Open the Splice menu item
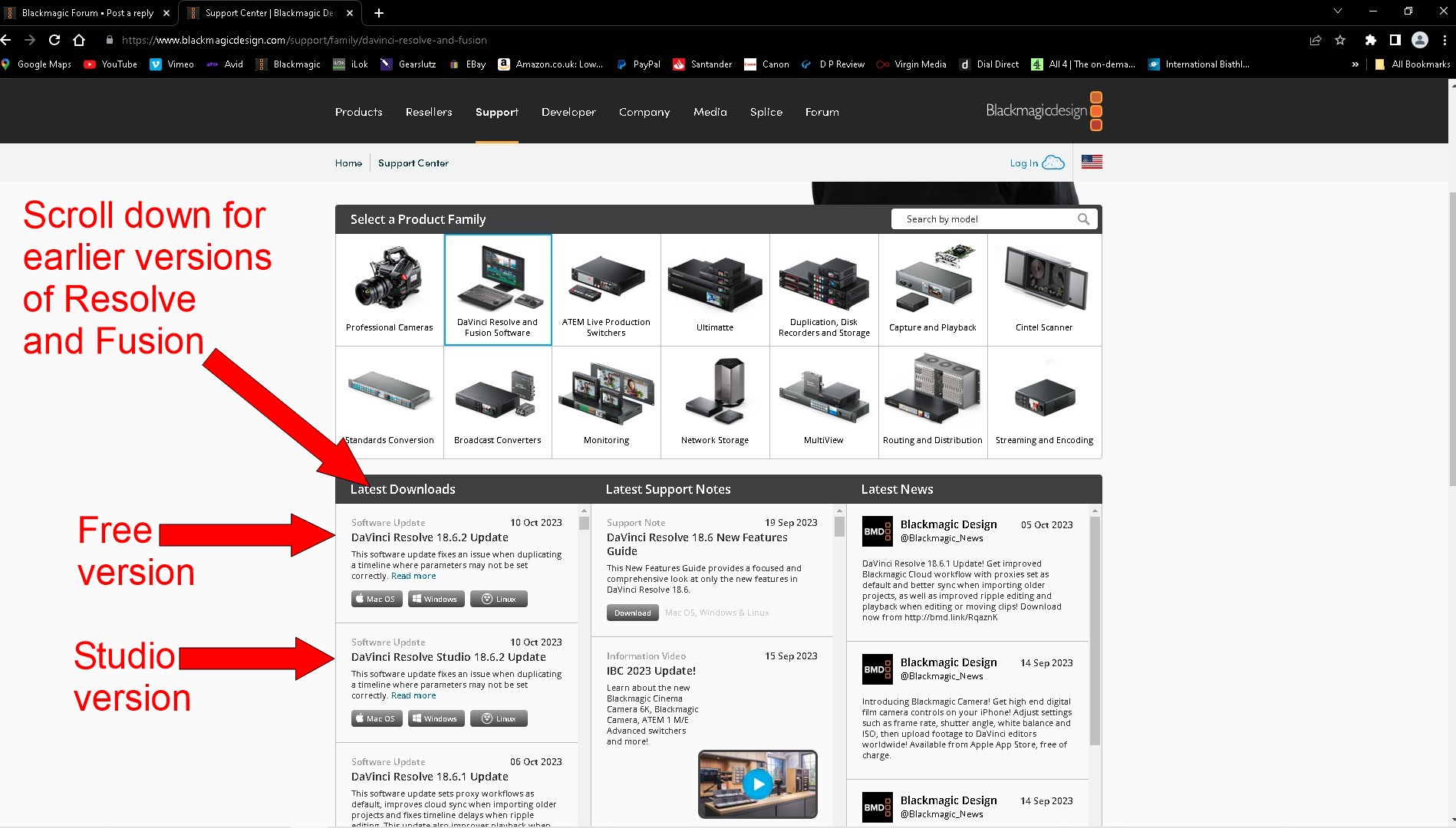The width and height of the screenshot is (1456, 828). [x=766, y=112]
